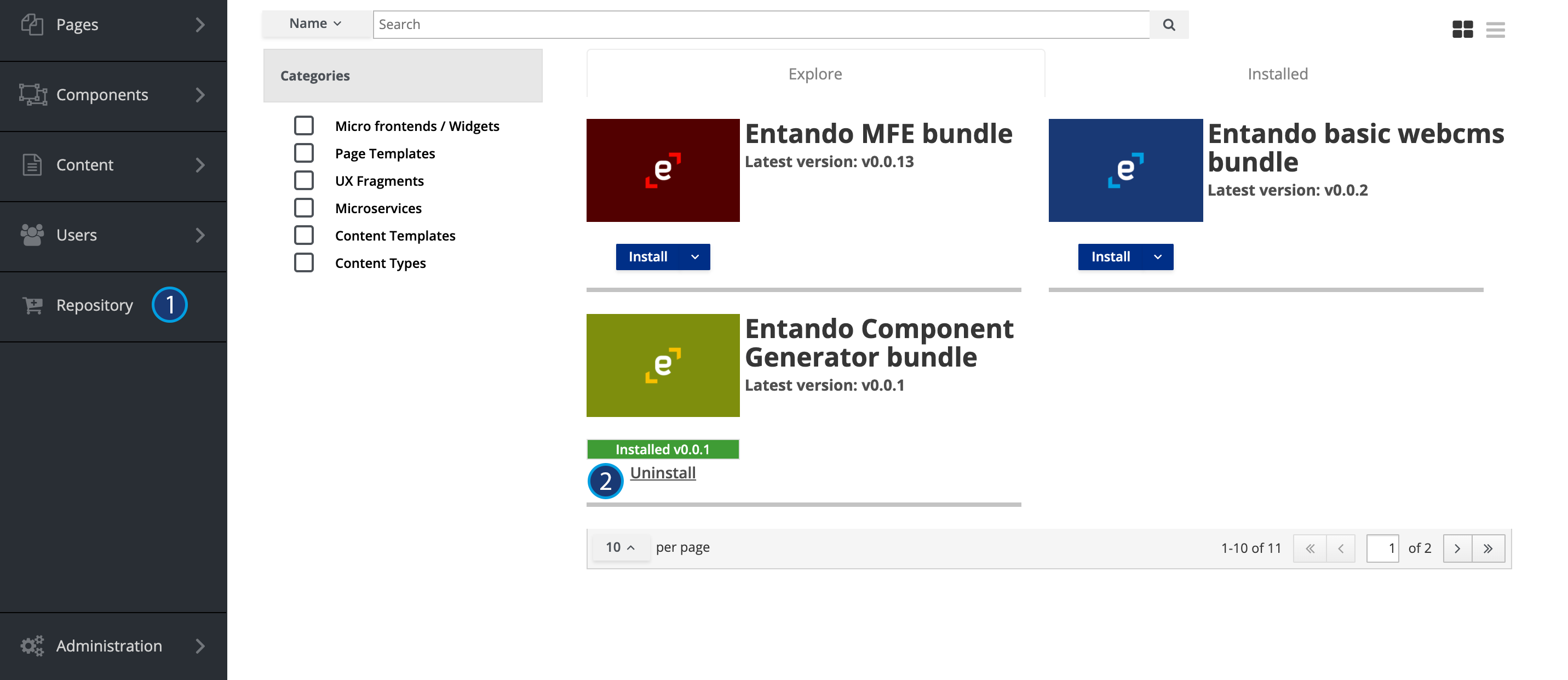The height and width of the screenshot is (680, 1568).
Task: Tick the UX Fragments checkbox
Action: tap(304, 180)
